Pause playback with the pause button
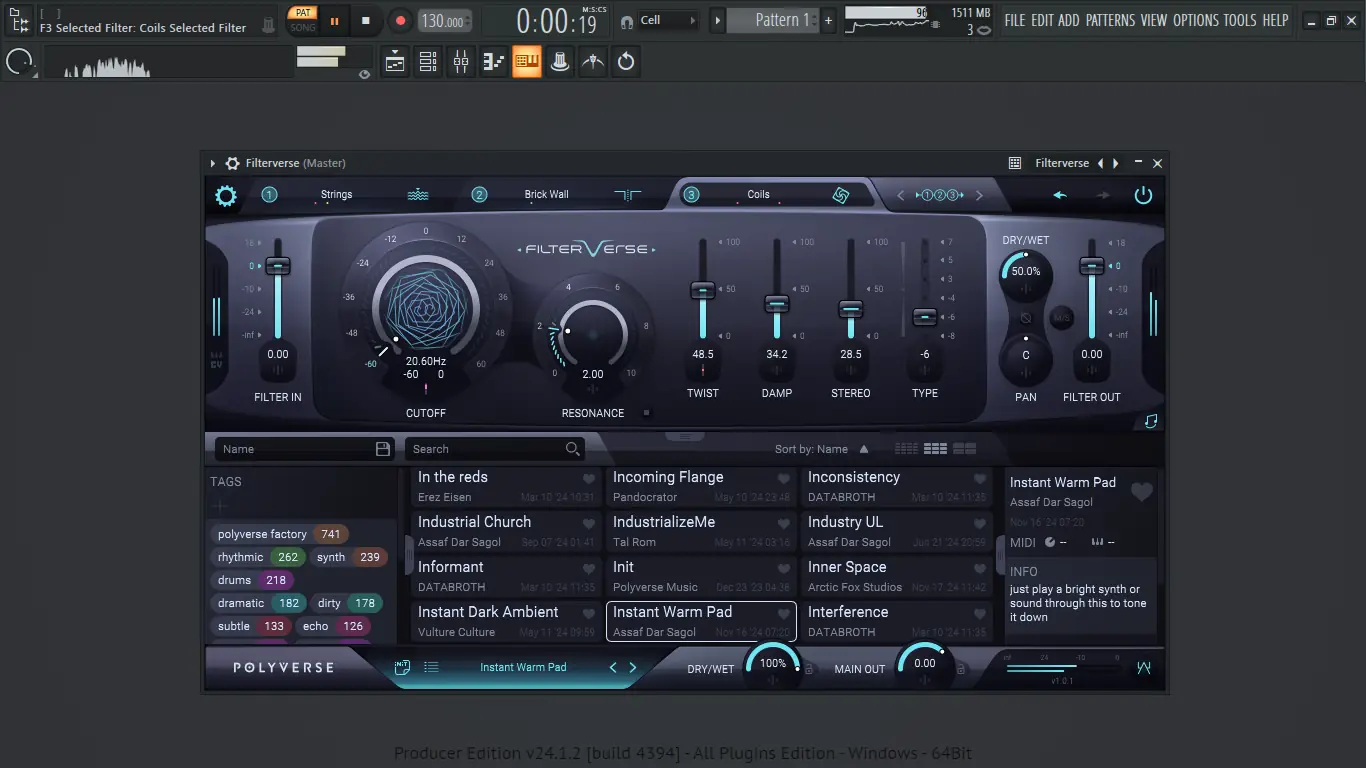 click(334, 20)
